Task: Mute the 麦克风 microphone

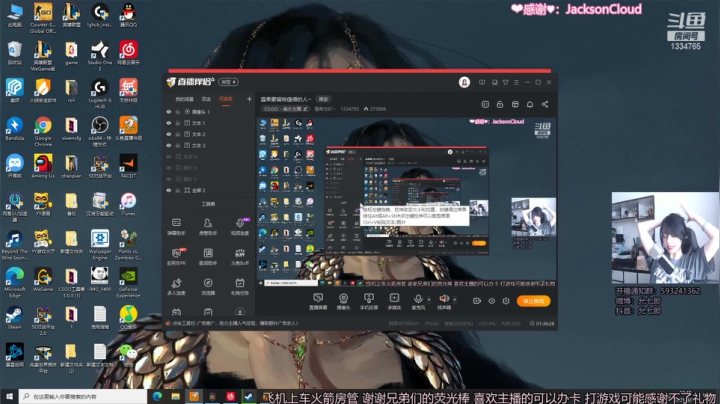Action: [418, 301]
